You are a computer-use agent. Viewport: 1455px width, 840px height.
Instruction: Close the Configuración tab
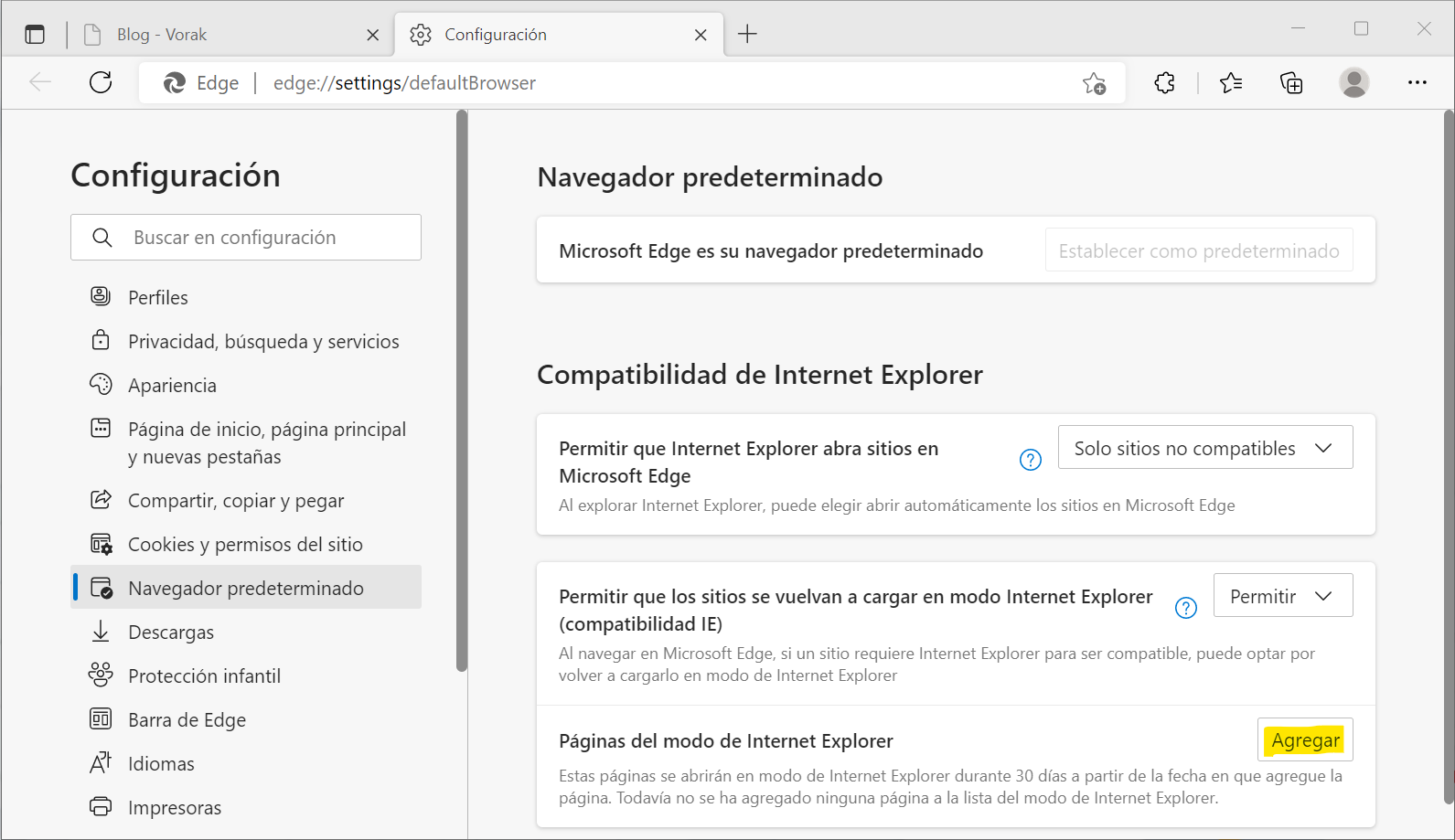pos(701,35)
